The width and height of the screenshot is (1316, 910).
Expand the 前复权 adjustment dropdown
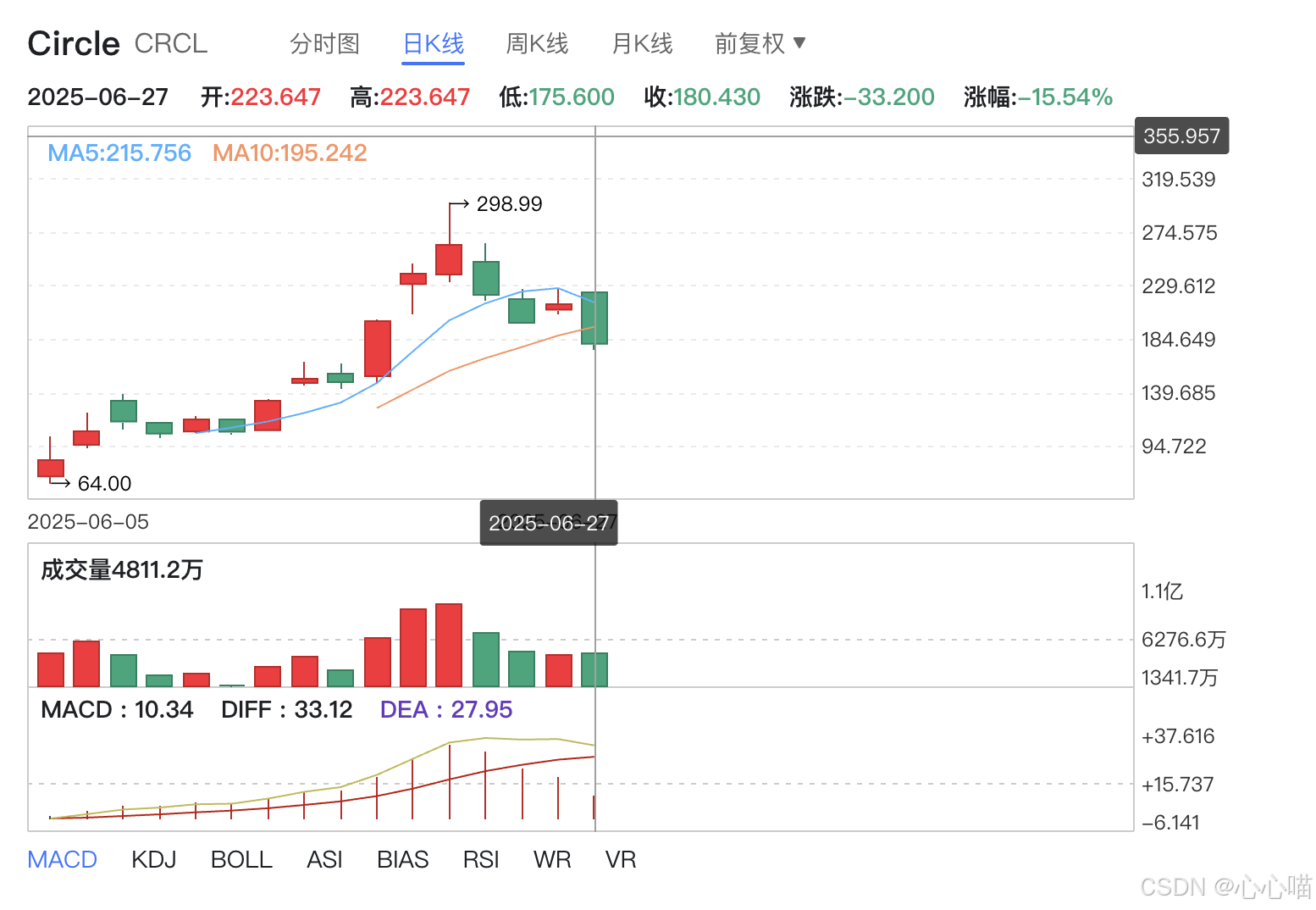(x=760, y=43)
